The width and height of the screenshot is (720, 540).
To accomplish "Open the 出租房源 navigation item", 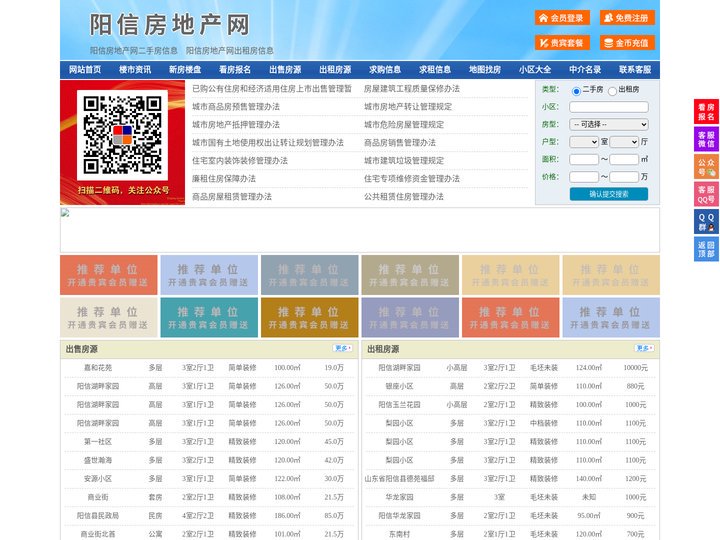I will pos(335,70).
